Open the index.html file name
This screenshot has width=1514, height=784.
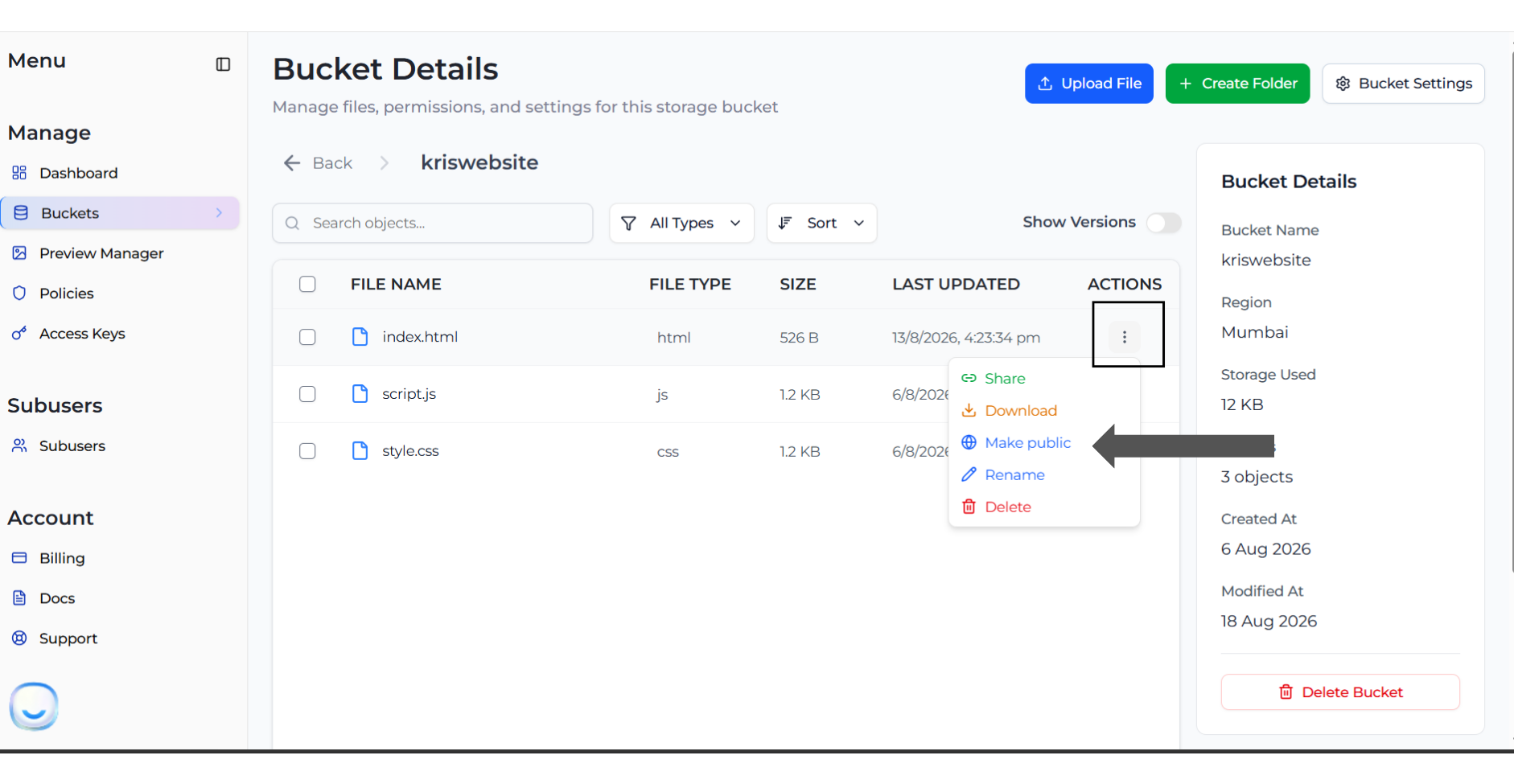[x=420, y=337]
